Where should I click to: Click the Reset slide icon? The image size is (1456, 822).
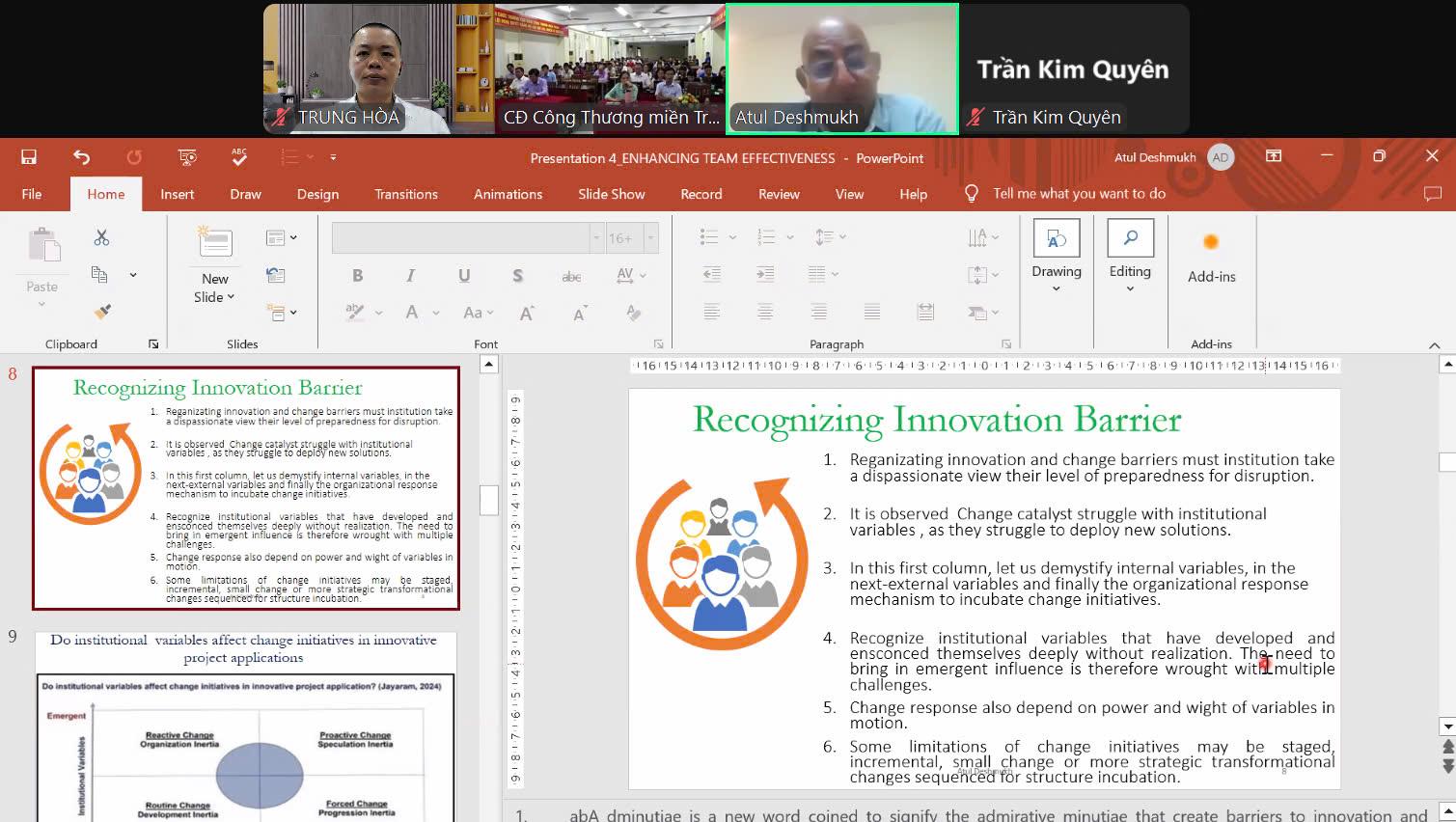click(x=276, y=275)
